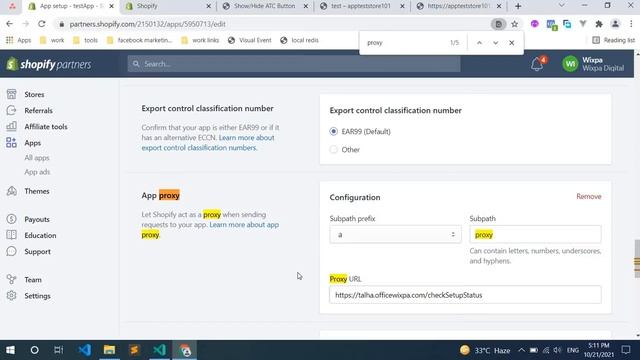The height and width of the screenshot is (360, 640).
Task: Open the browser extensions puzzle icon
Action: click(599, 24)
